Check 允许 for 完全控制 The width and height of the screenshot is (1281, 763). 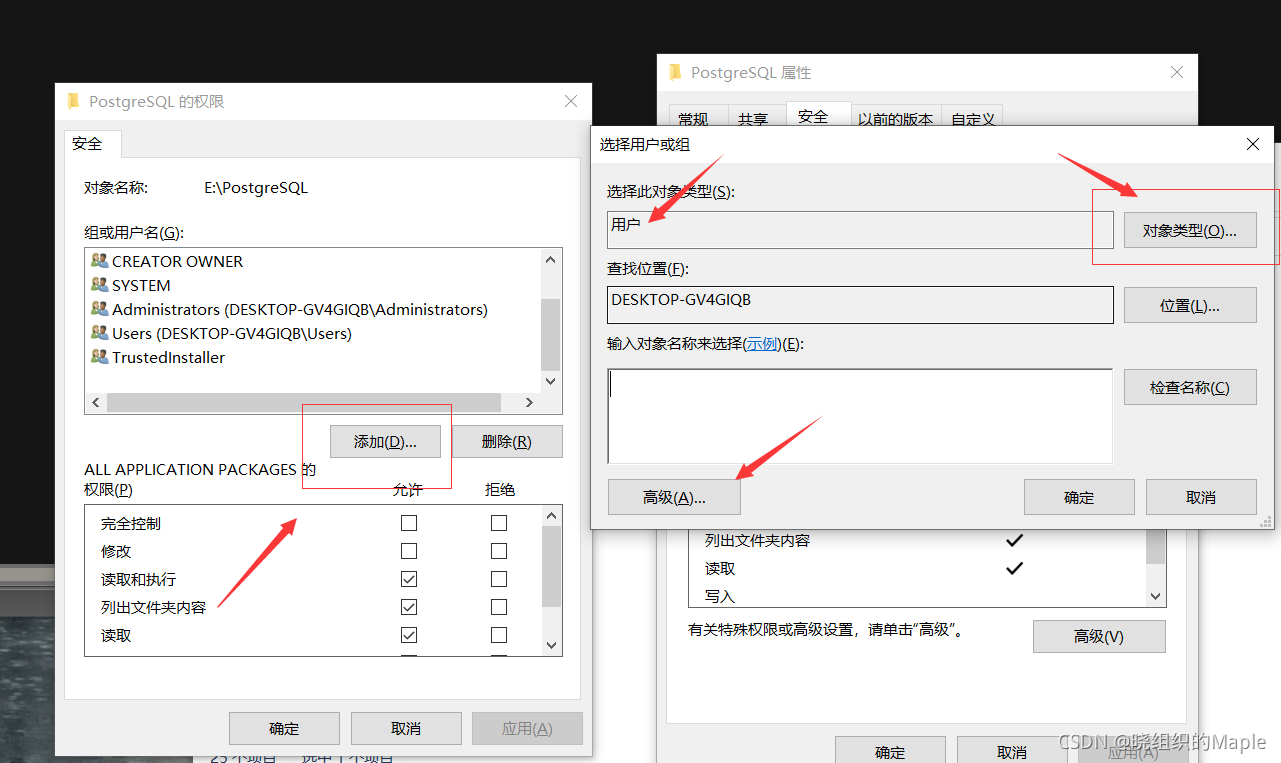coord(409,523)
